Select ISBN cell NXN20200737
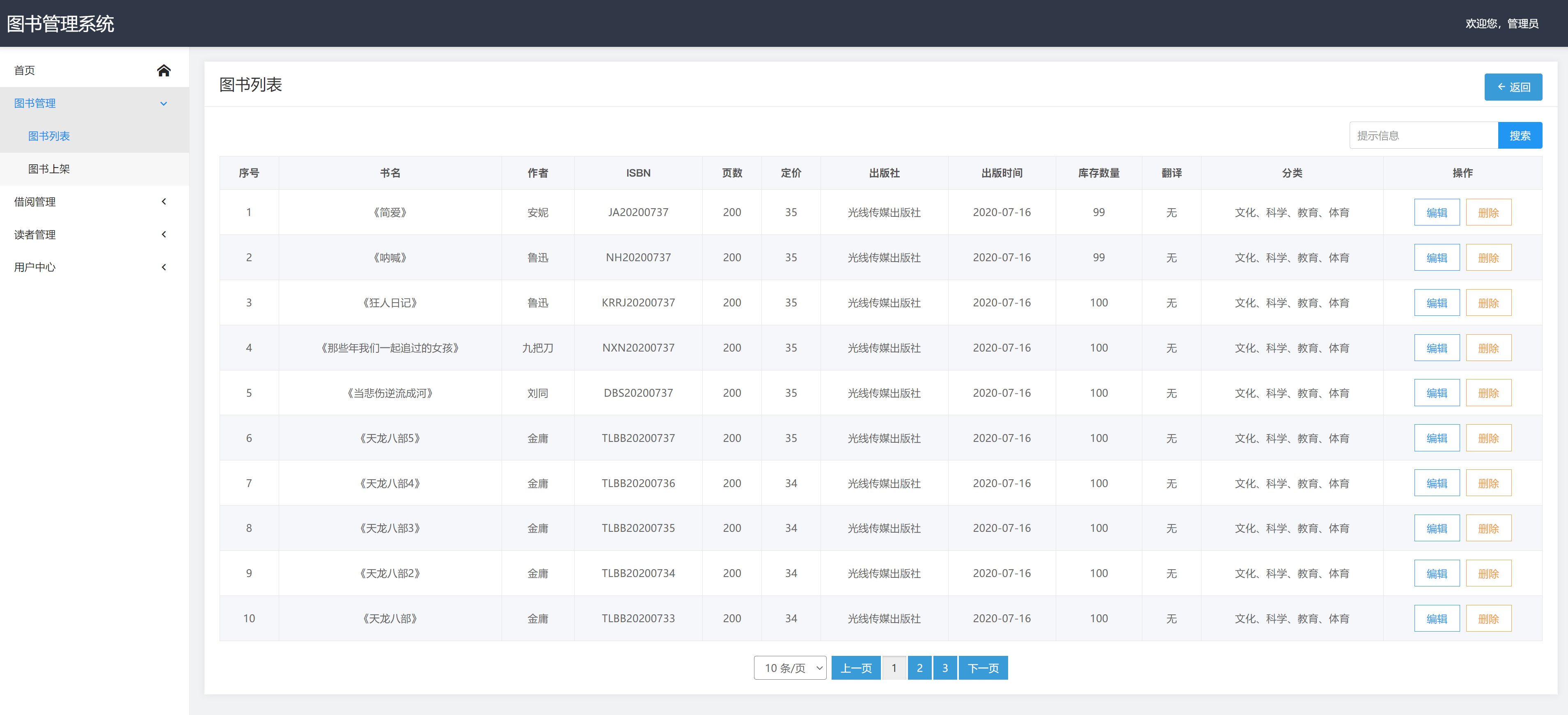Viewport: 1568px width, 715px height. coord(638,348)
